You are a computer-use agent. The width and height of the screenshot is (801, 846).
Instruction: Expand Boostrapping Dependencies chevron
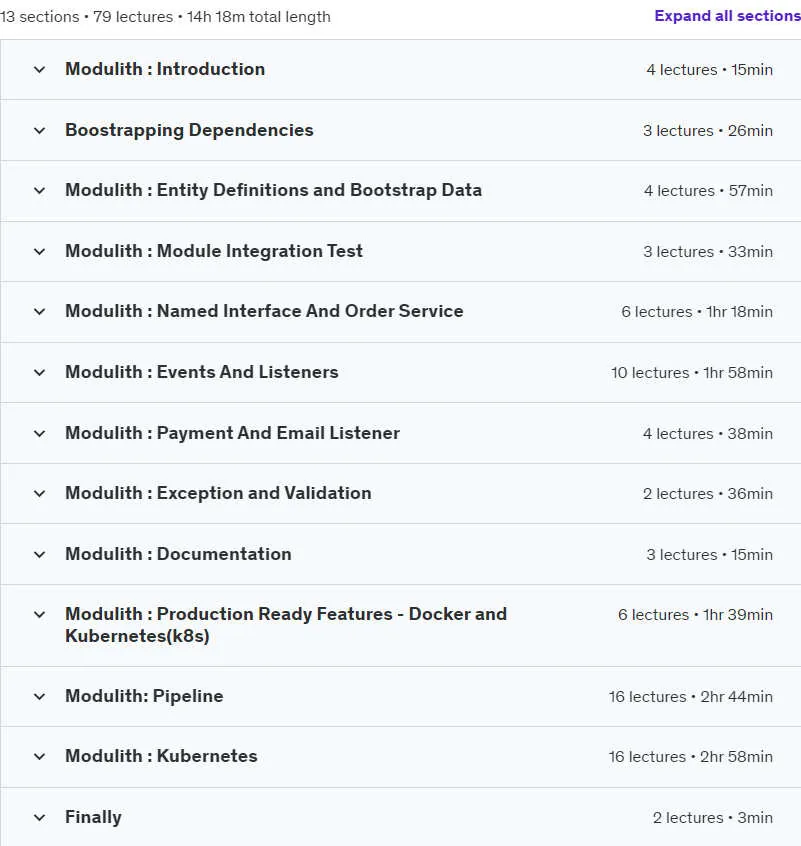(x=39, y=131)
